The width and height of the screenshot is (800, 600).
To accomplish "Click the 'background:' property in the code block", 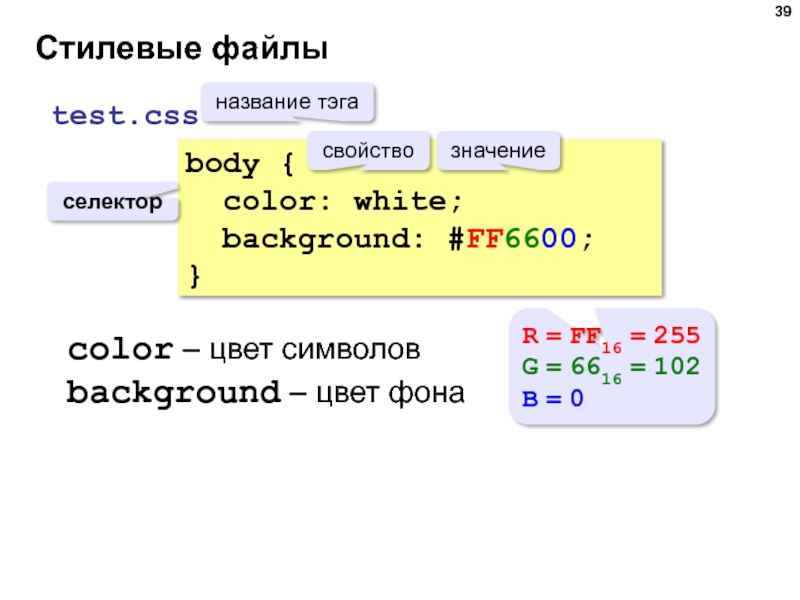I will pos(323,239).
